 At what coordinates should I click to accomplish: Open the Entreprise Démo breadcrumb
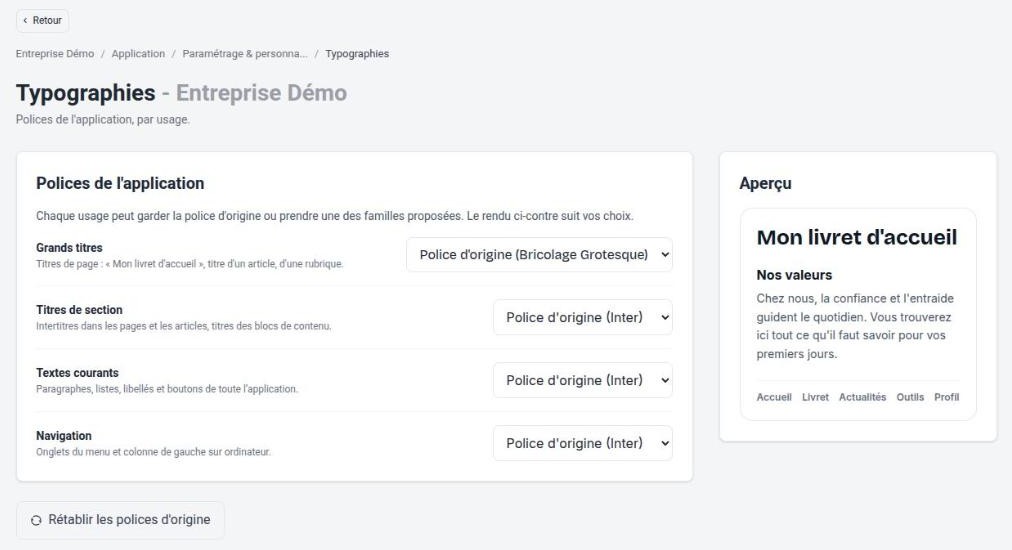[x=55, y=54]
